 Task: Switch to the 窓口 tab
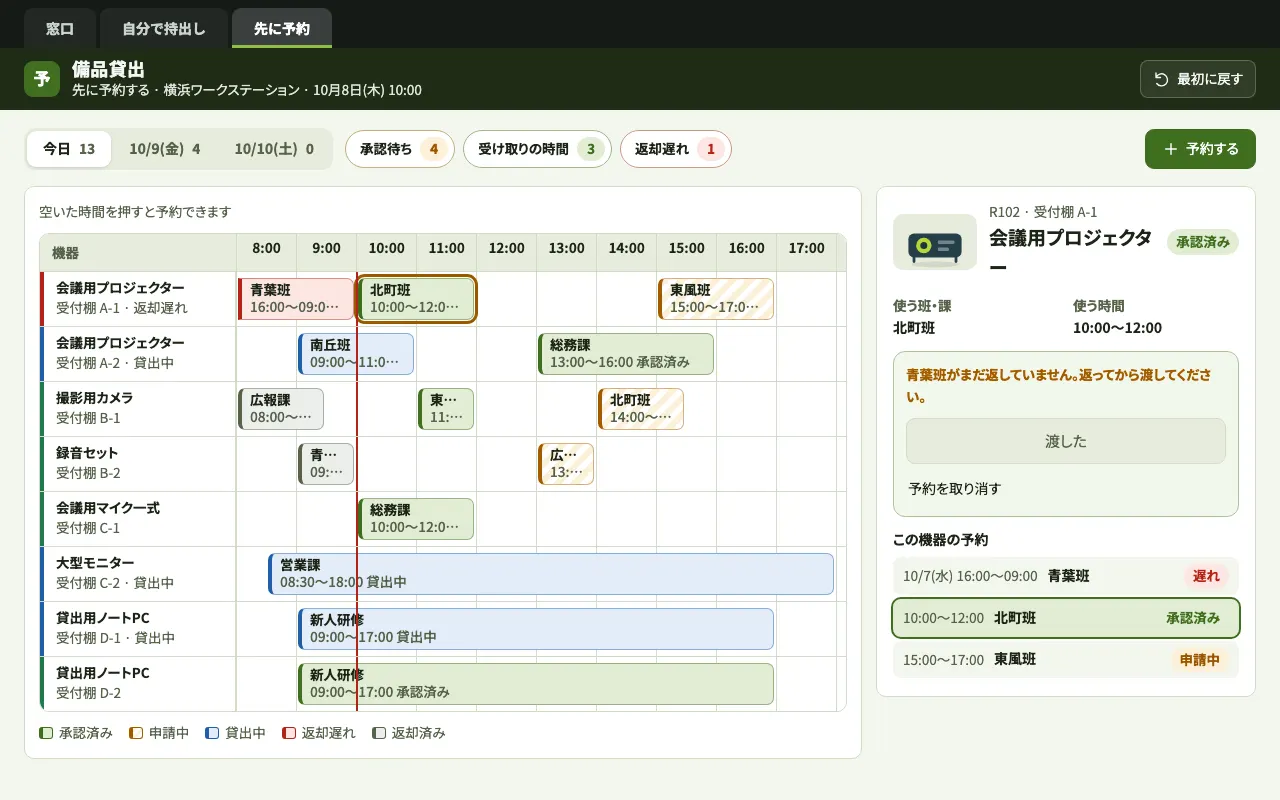coord(60,29)
